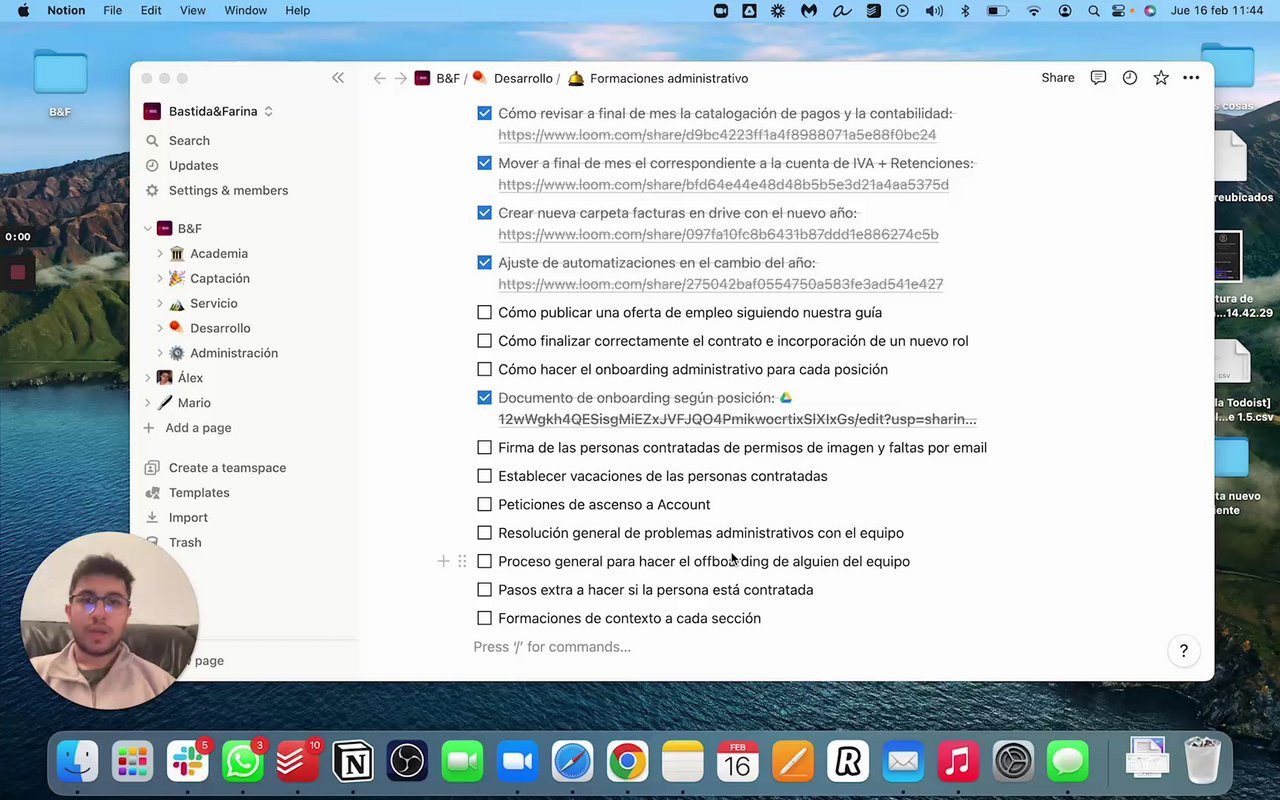
Task: Open Music from the Dock
Action: tap(957, 763)
